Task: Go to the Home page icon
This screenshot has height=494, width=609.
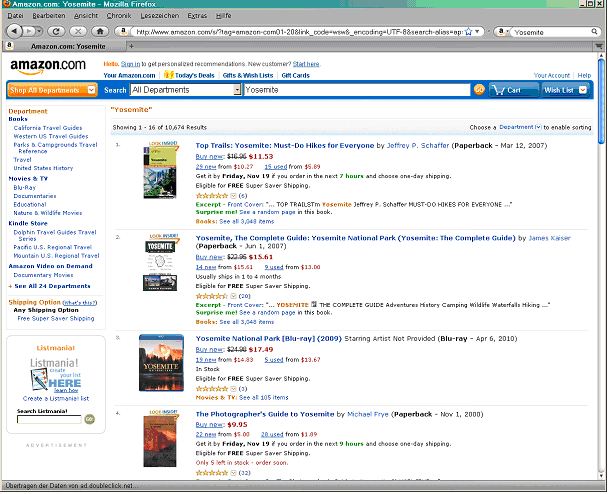Action: point(100,31)
